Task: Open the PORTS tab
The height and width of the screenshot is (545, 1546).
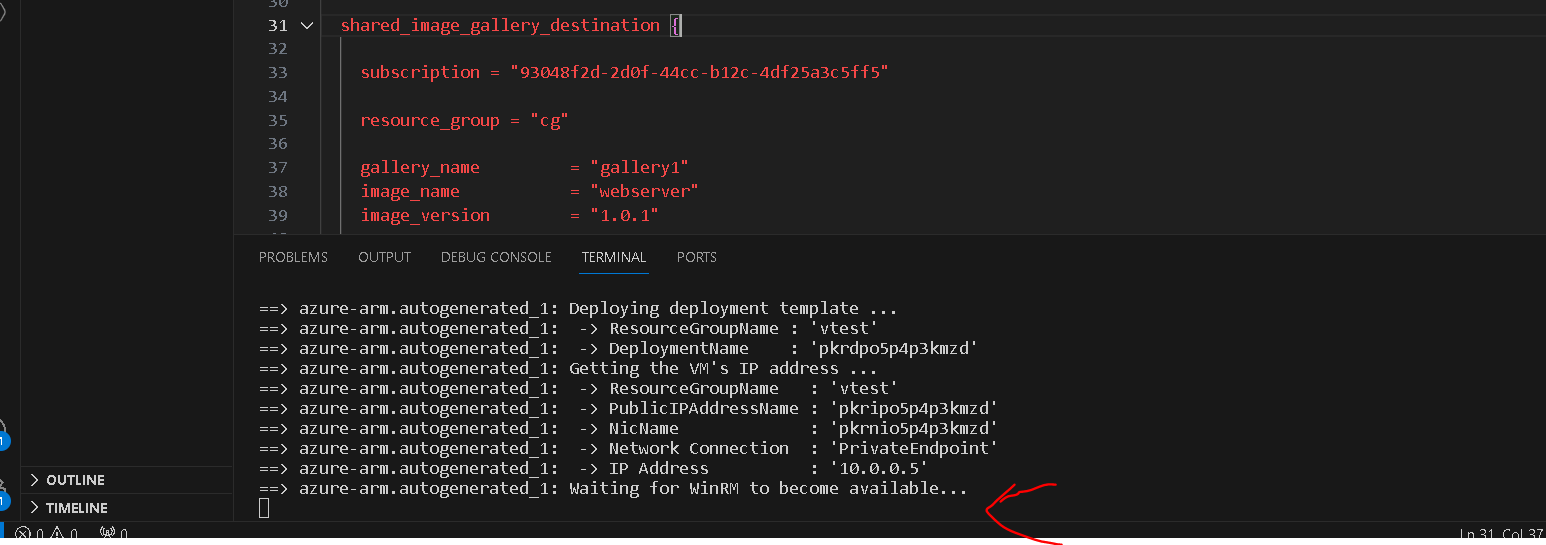Action: tap(697, 257)
